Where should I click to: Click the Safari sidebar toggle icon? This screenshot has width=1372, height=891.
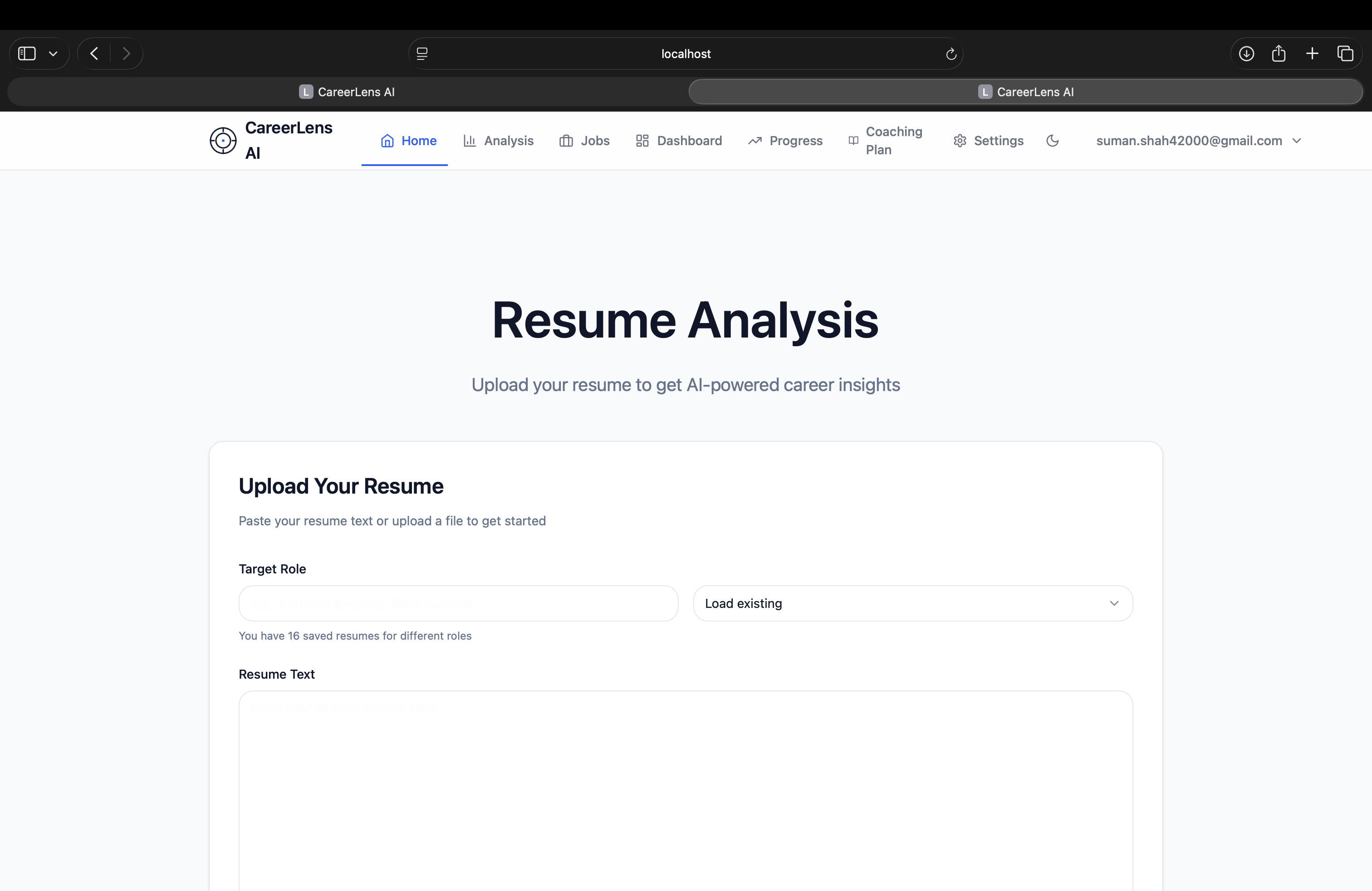pyautogui.click(x=27, y=54)
